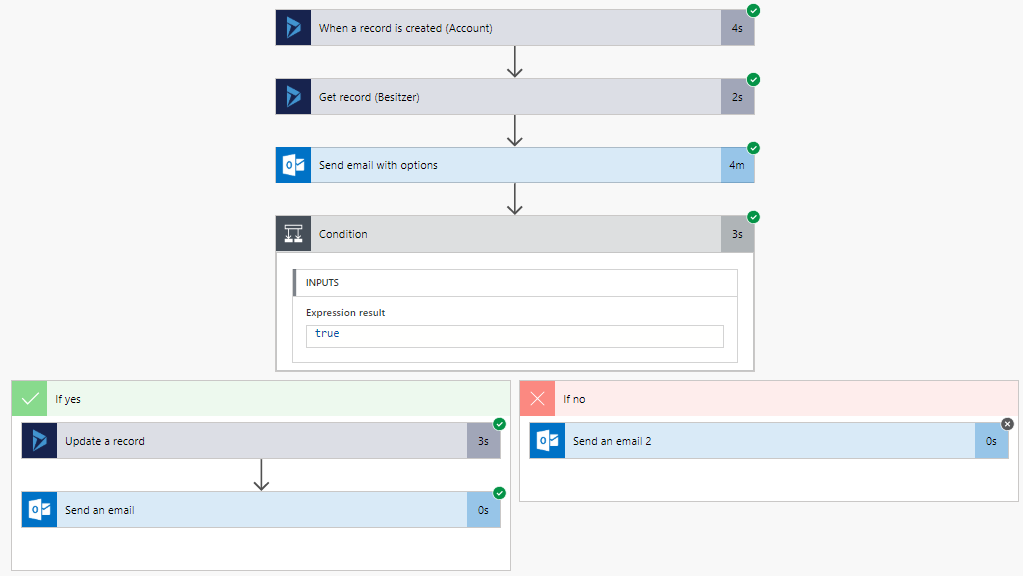The height and width of the screenshot is (576, 1023).
Task: Click the red X icon beside If no
Action: 537,399
